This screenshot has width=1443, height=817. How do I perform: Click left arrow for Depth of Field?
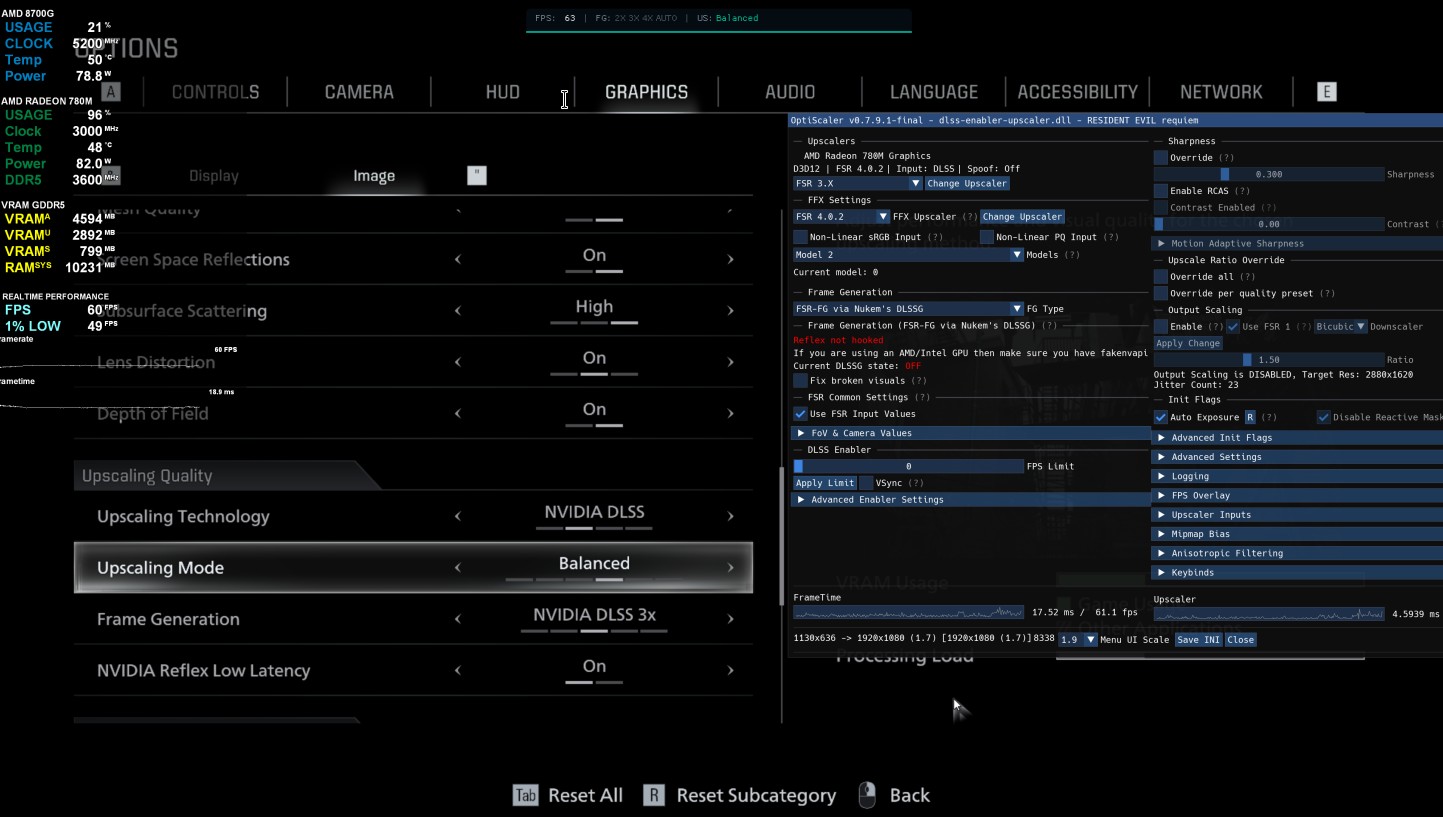(x=458, y=413)
